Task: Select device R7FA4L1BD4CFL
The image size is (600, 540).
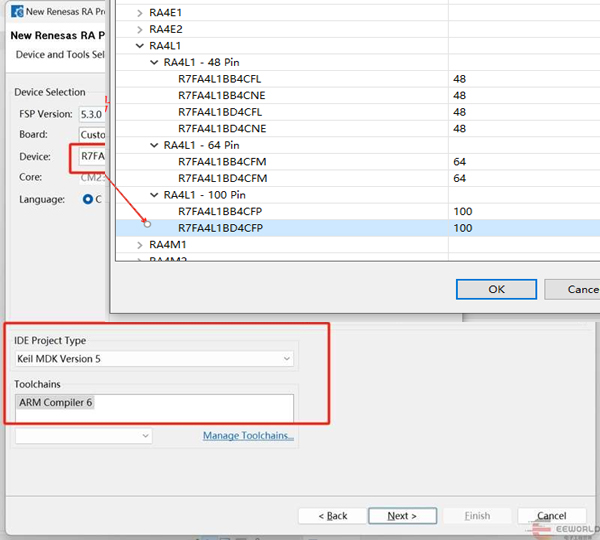Action: tap(220, 112)
